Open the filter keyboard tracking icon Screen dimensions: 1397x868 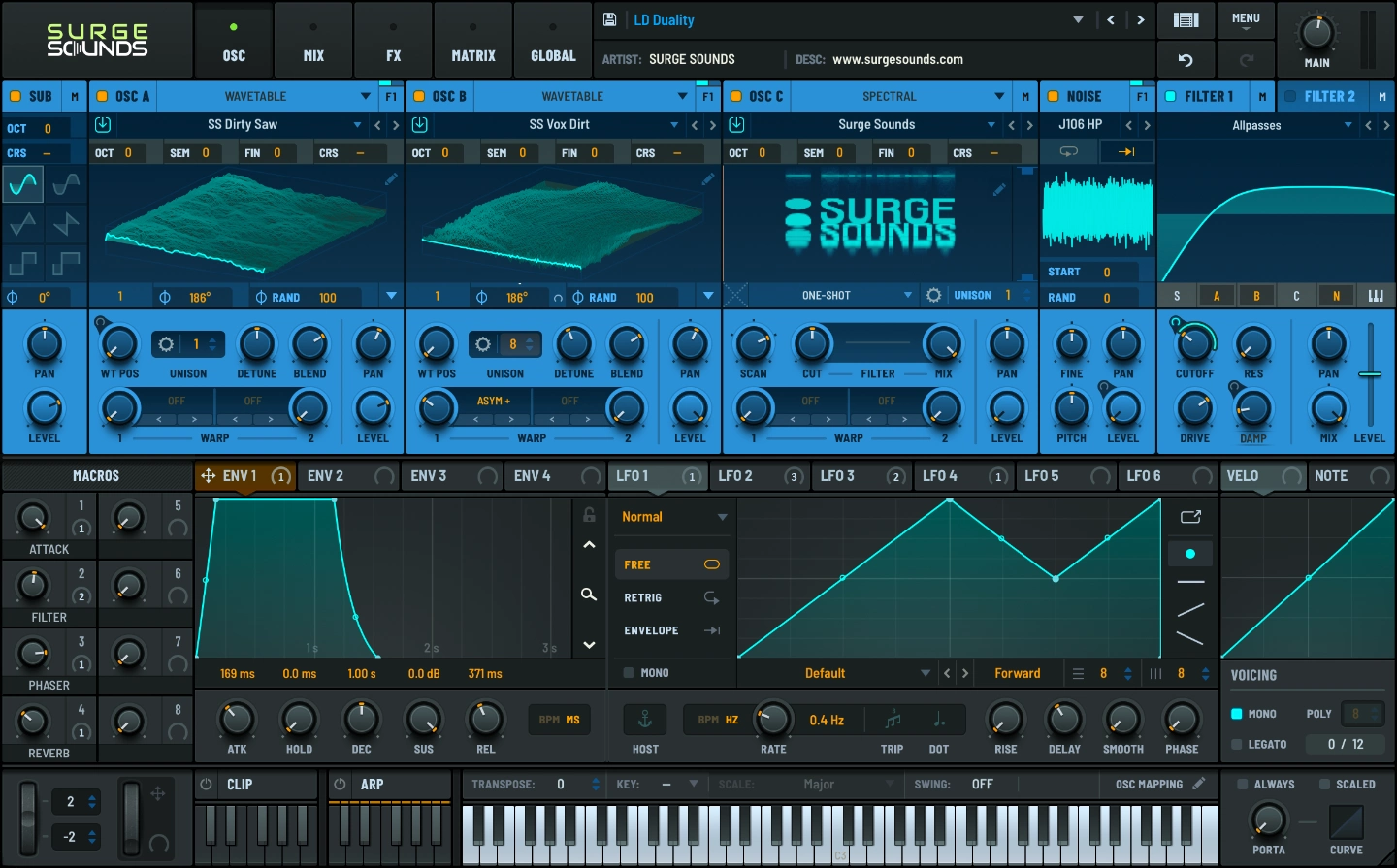[x=1376, y=296]
